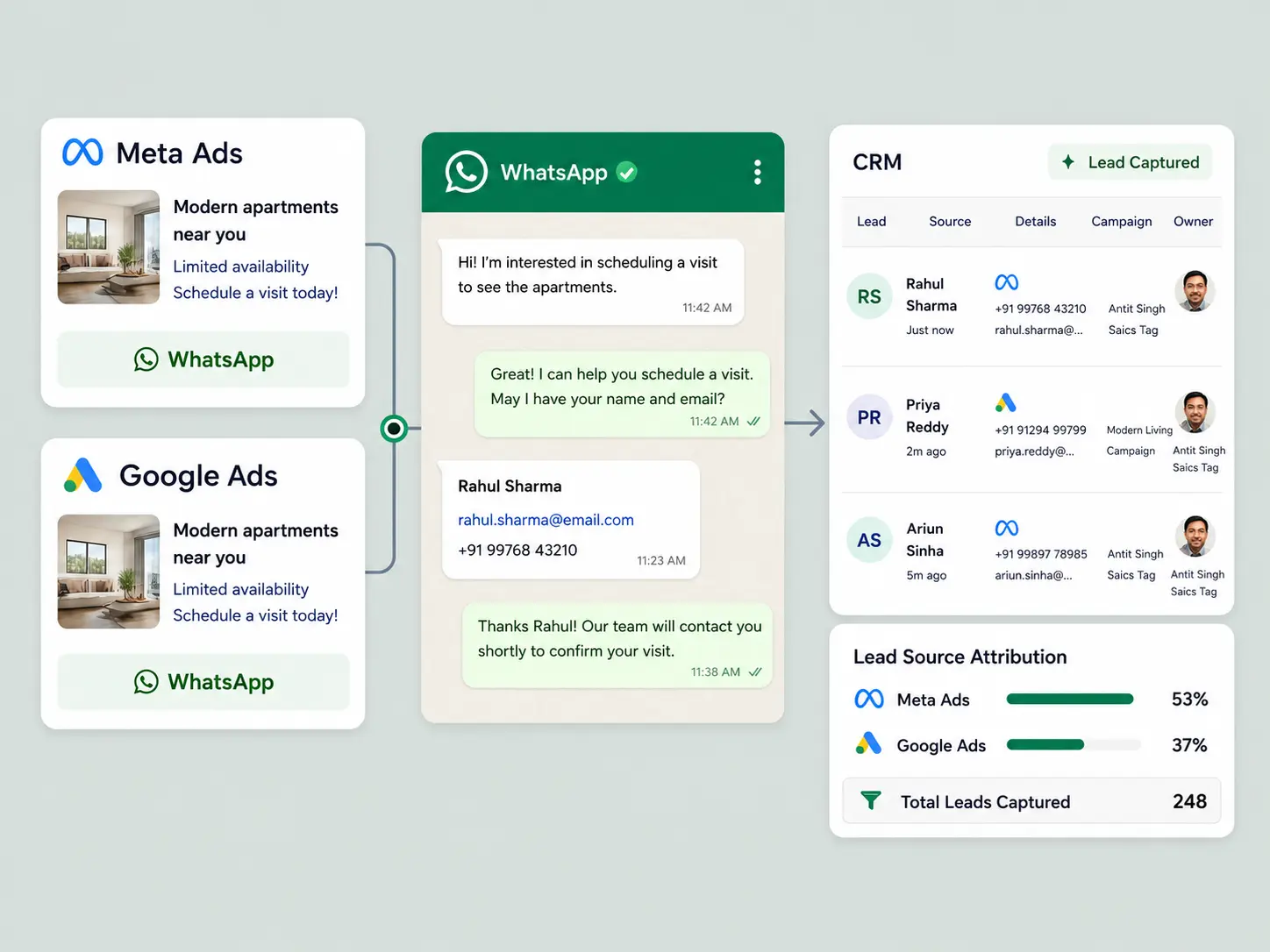Click the apartment thumbnail in Google Ads card
This screenshot has width=1270, height=952.
(x=109, y=572)
